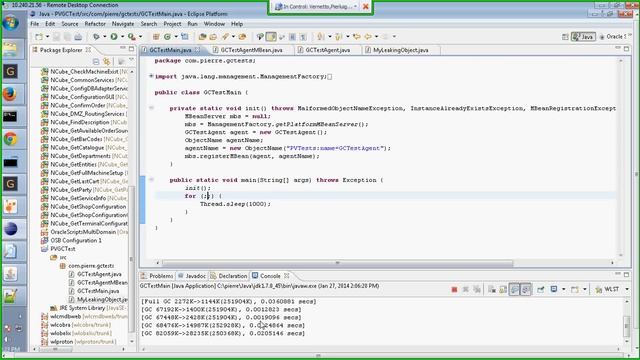Clear the console output icon
The height and width of the screenshot is (360, 640).
point(492,289)
